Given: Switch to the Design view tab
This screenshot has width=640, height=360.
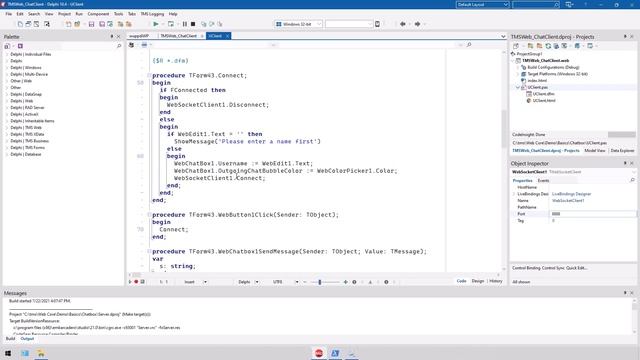Looking at the screenshot, I should pyautogui.click(x=478, y=281).
